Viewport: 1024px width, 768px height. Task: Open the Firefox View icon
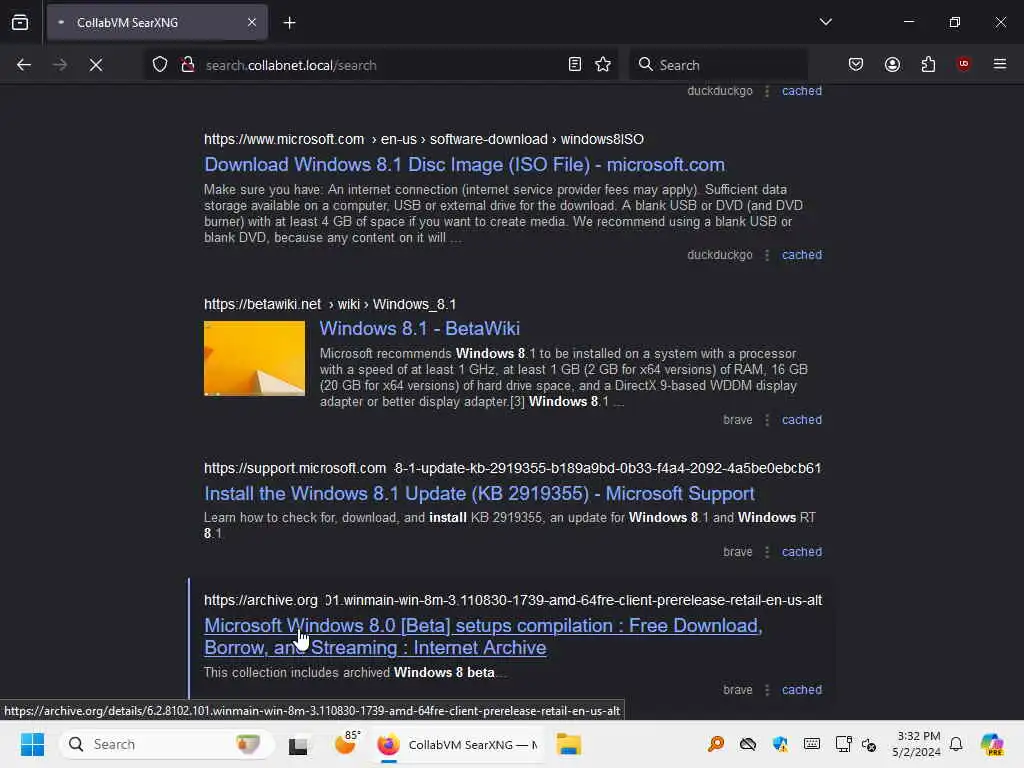[20, 22]
